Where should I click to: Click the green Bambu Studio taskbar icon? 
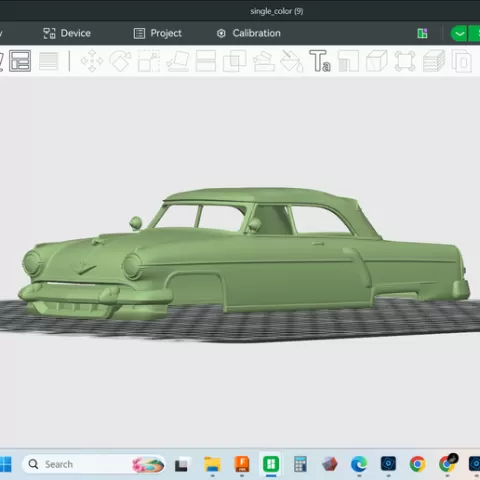point(271,464)
